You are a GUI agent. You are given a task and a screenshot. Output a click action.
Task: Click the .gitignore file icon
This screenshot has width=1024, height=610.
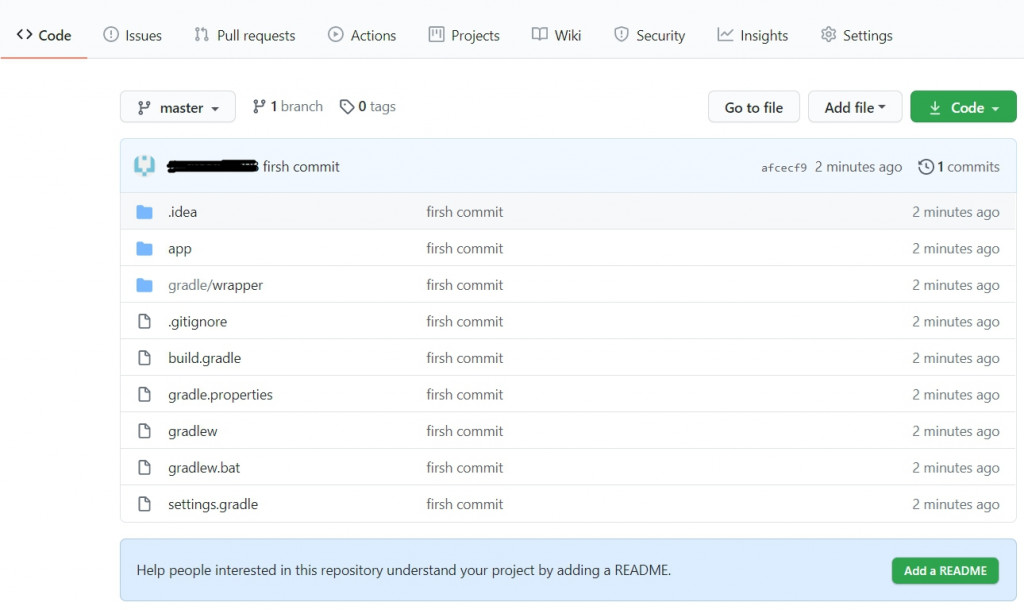144,321
